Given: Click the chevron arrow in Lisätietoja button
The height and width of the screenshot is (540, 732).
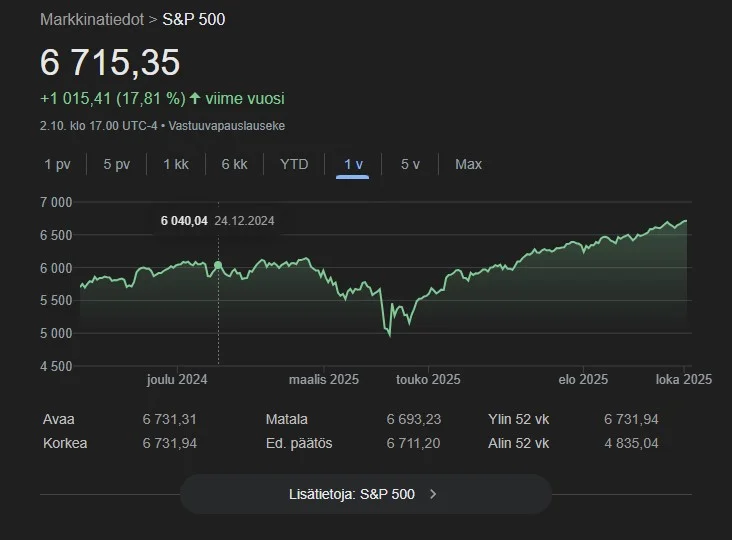Looking at the screenshot, I should (432, 494).
